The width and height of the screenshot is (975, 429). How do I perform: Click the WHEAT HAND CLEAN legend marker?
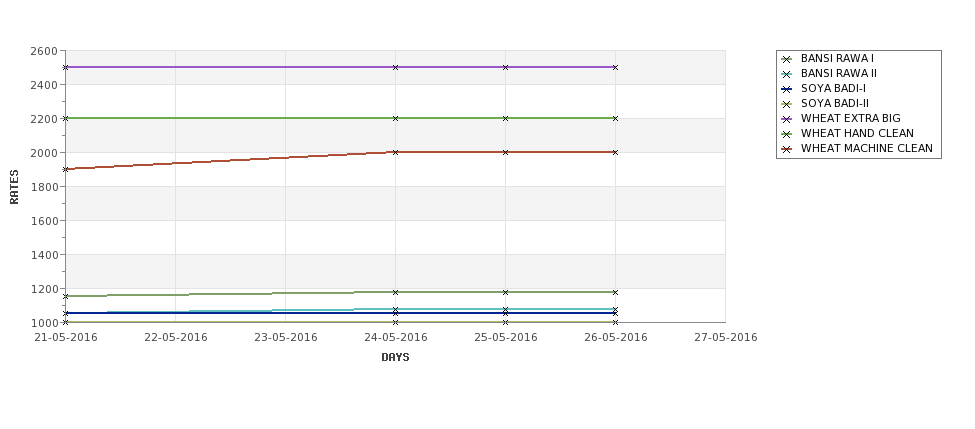787,134
